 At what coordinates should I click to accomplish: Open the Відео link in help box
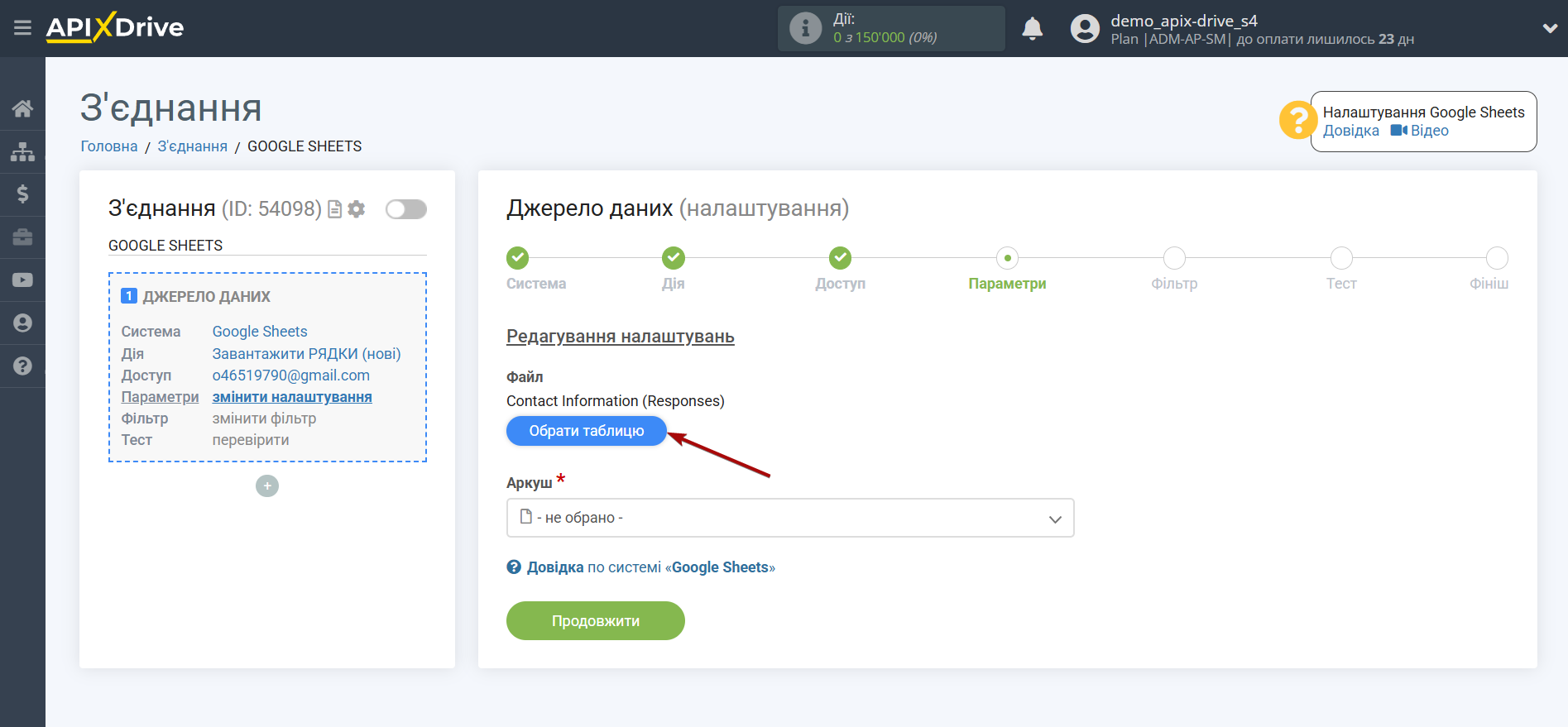tap(1430, 131)
